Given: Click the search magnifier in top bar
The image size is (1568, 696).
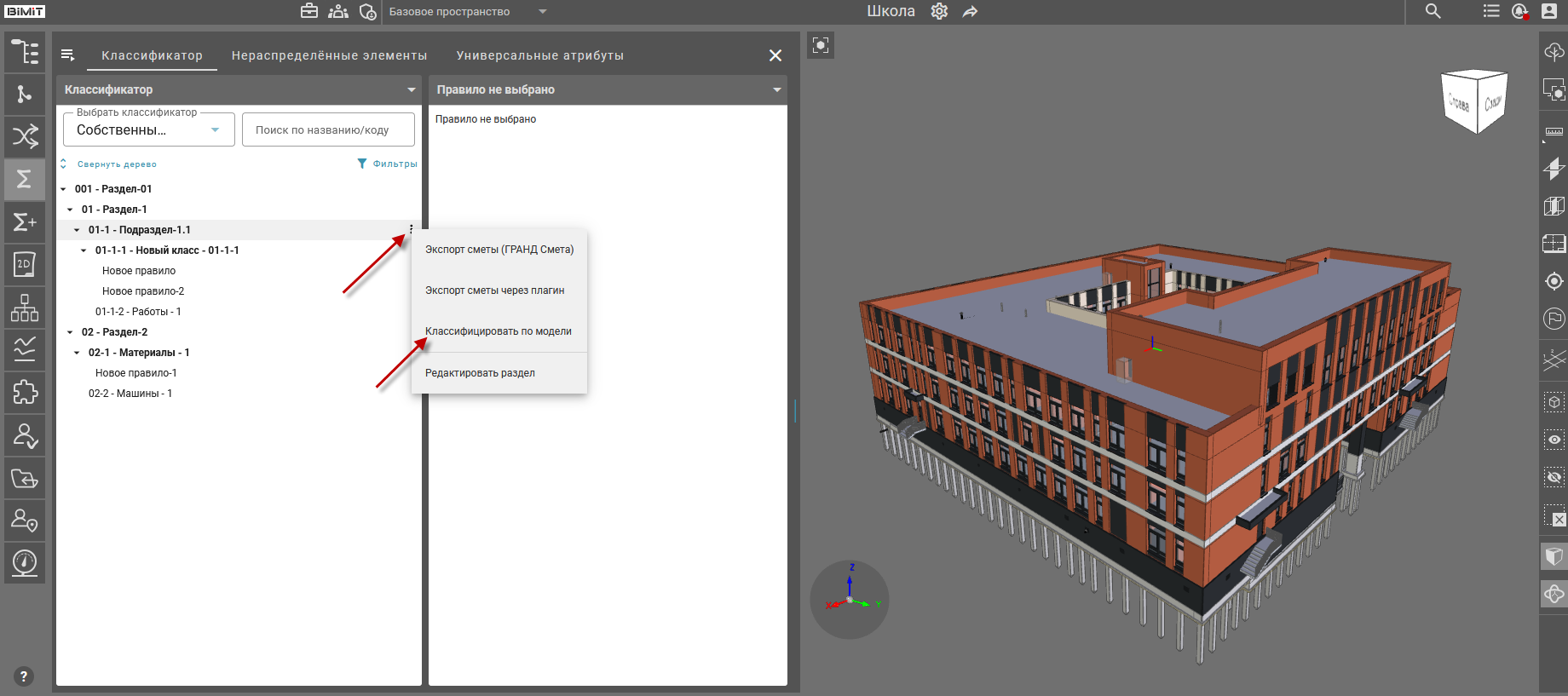Looking at the screenshot, I should pyautogui.click(x=1433, y=12).
